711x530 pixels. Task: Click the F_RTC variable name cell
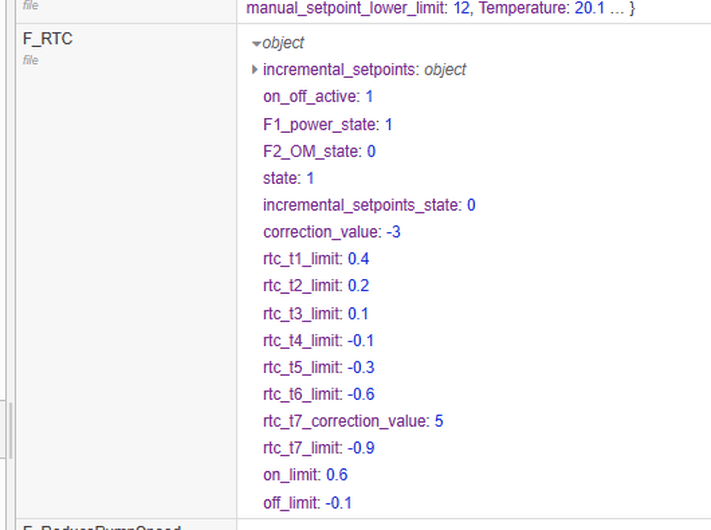pyautogui.click(x=48, y=40)
